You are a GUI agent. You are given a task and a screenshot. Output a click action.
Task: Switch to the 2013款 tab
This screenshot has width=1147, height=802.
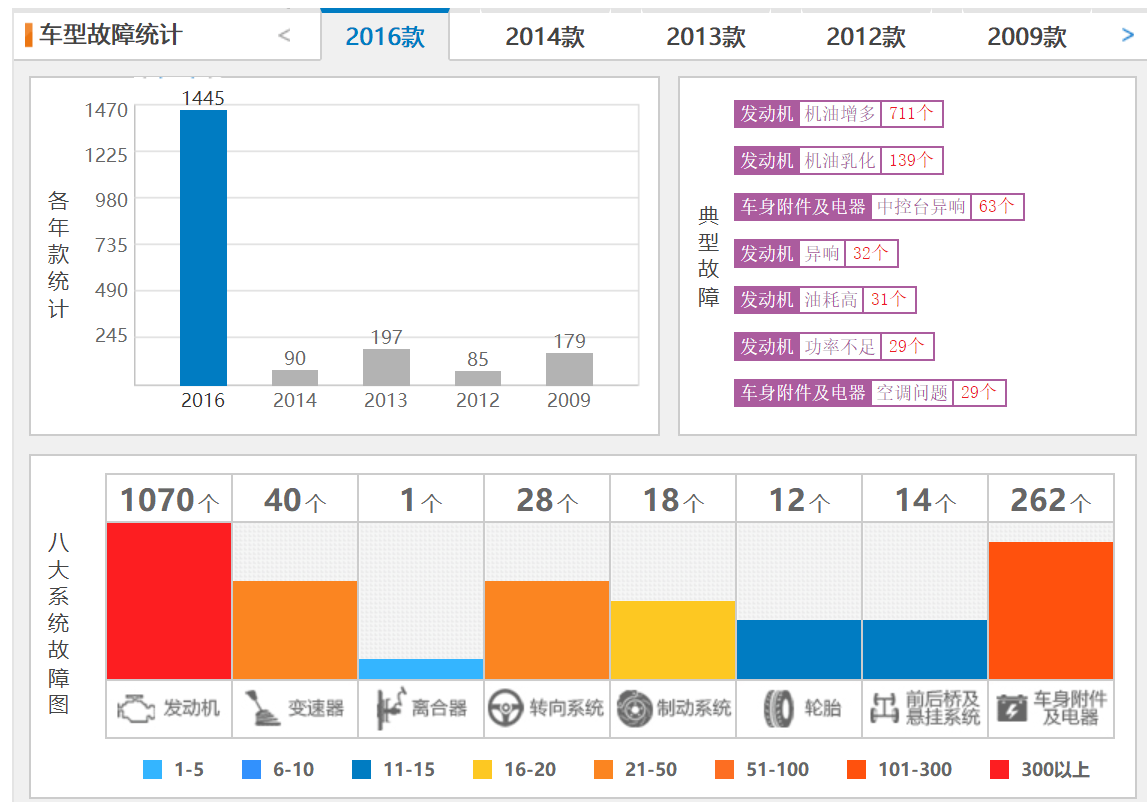[x=706, y=37]
